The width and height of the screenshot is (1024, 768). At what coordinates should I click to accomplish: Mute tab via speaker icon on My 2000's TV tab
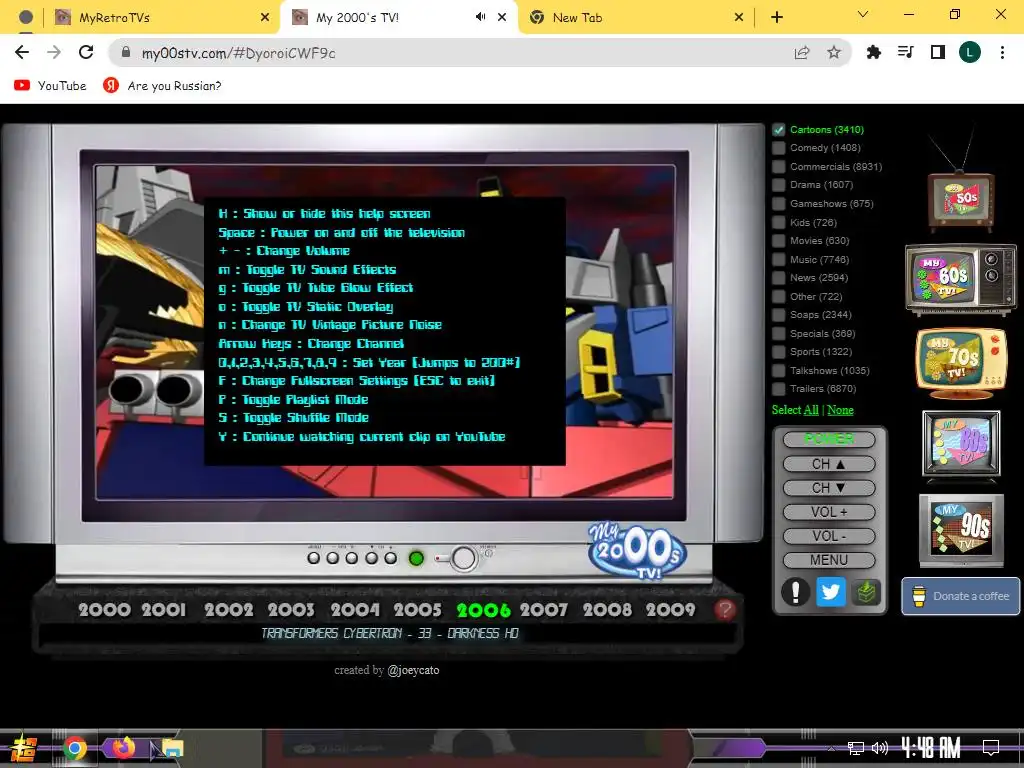pos(481,17)
